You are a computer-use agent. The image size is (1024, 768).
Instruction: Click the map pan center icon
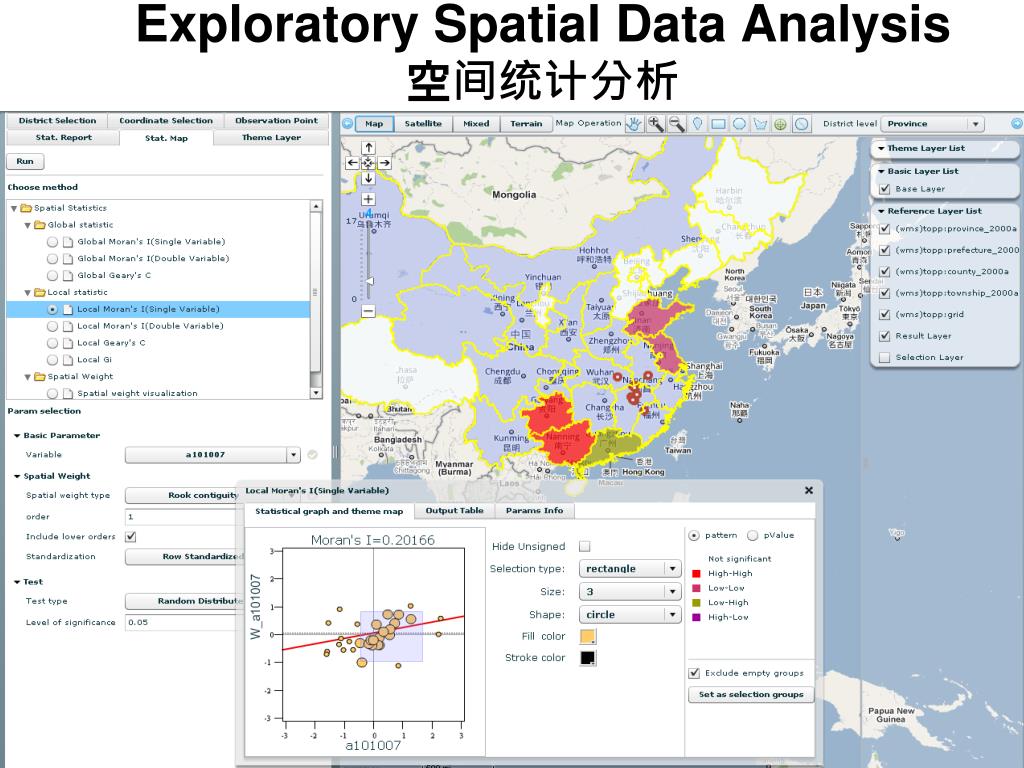tap(368, 163)
